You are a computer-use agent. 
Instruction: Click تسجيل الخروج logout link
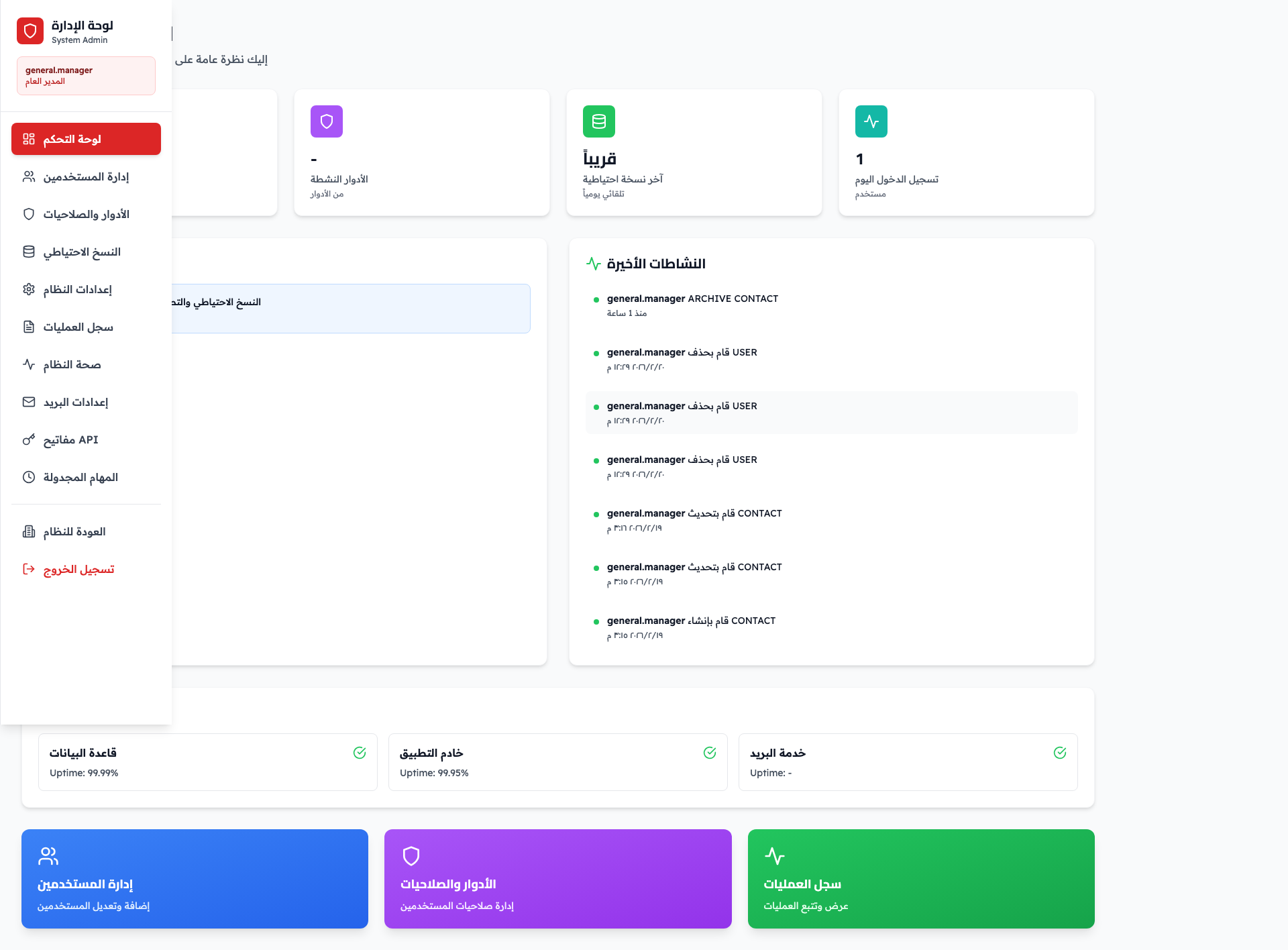78,569
